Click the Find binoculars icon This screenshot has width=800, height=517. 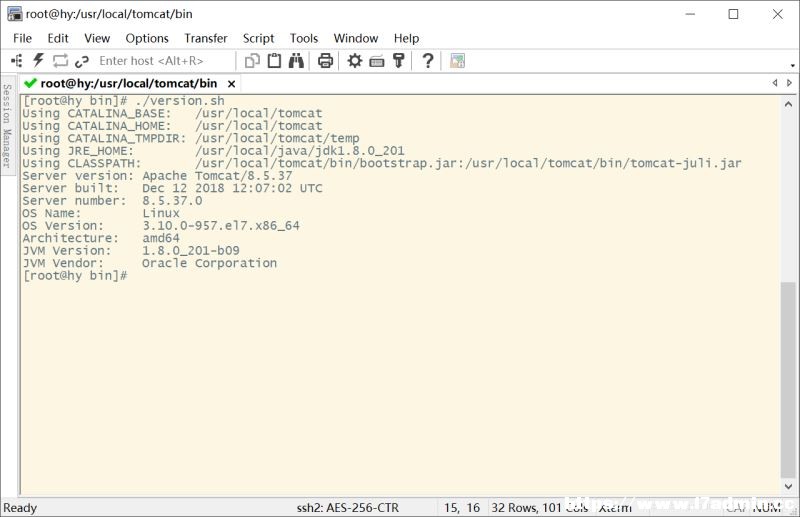pyautogui.click(x=296, y=60)
